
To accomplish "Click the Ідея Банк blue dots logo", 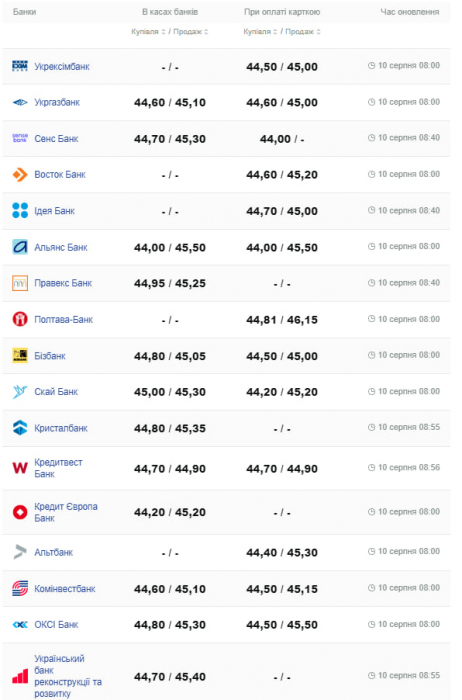I will [x=20, y=210].
